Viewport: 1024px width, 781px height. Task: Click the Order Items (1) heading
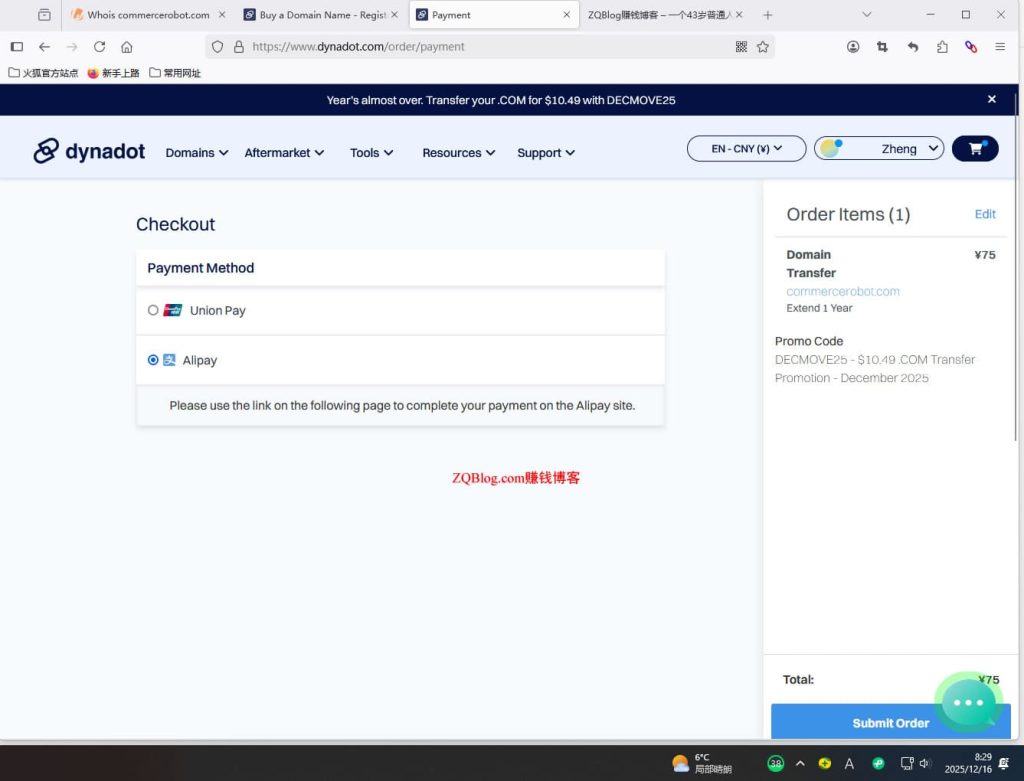848,214
